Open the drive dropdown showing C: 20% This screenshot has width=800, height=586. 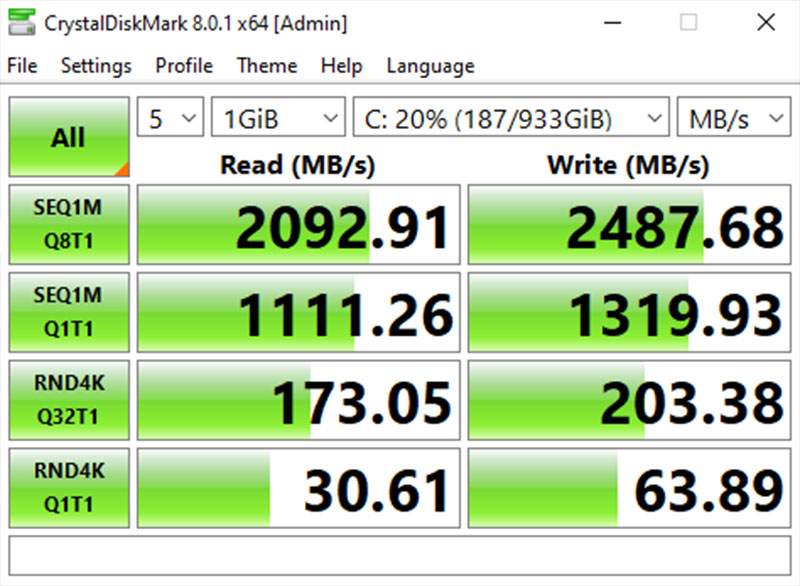[x=511, y=117]
